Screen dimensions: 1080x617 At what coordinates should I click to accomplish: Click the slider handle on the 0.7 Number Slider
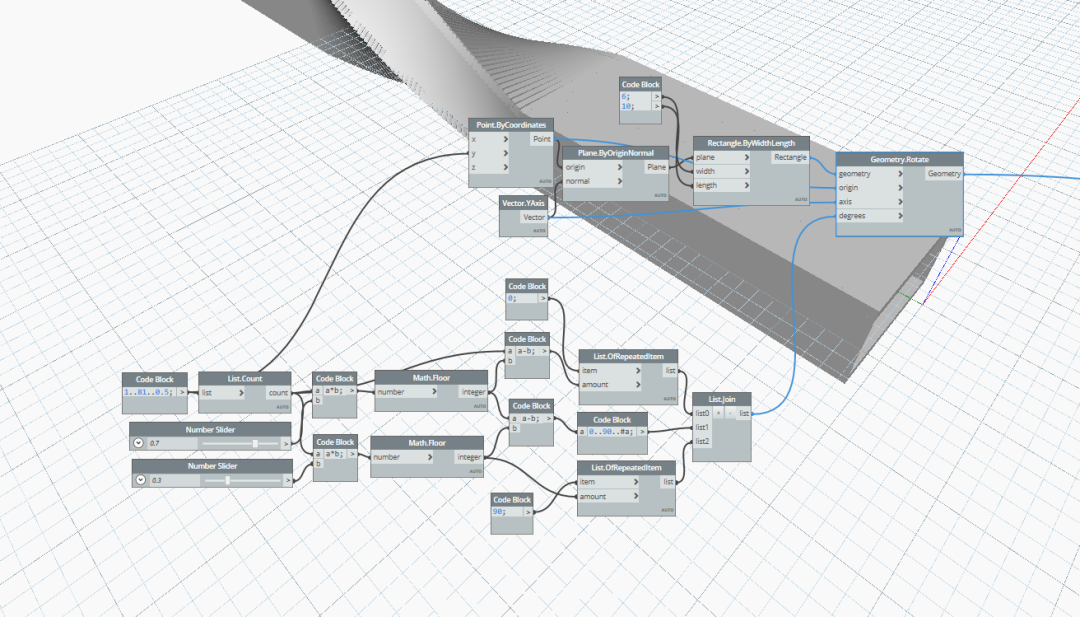pos(255,443)
